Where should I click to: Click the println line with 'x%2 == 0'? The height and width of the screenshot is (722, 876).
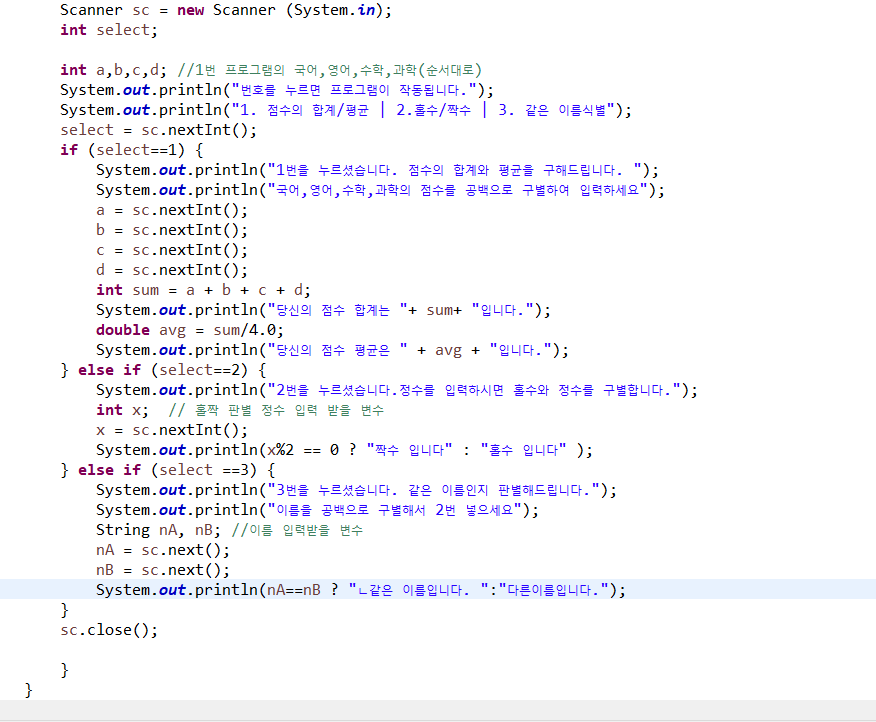[344, 450]
